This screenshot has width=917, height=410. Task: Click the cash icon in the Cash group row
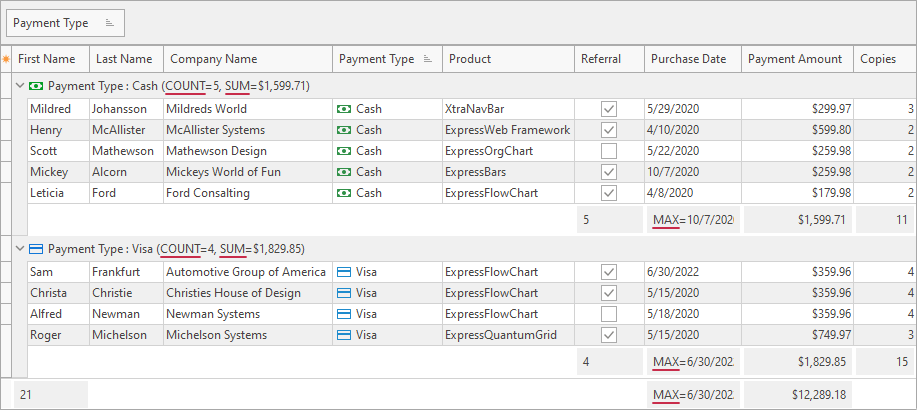click(x=36, y=86)
